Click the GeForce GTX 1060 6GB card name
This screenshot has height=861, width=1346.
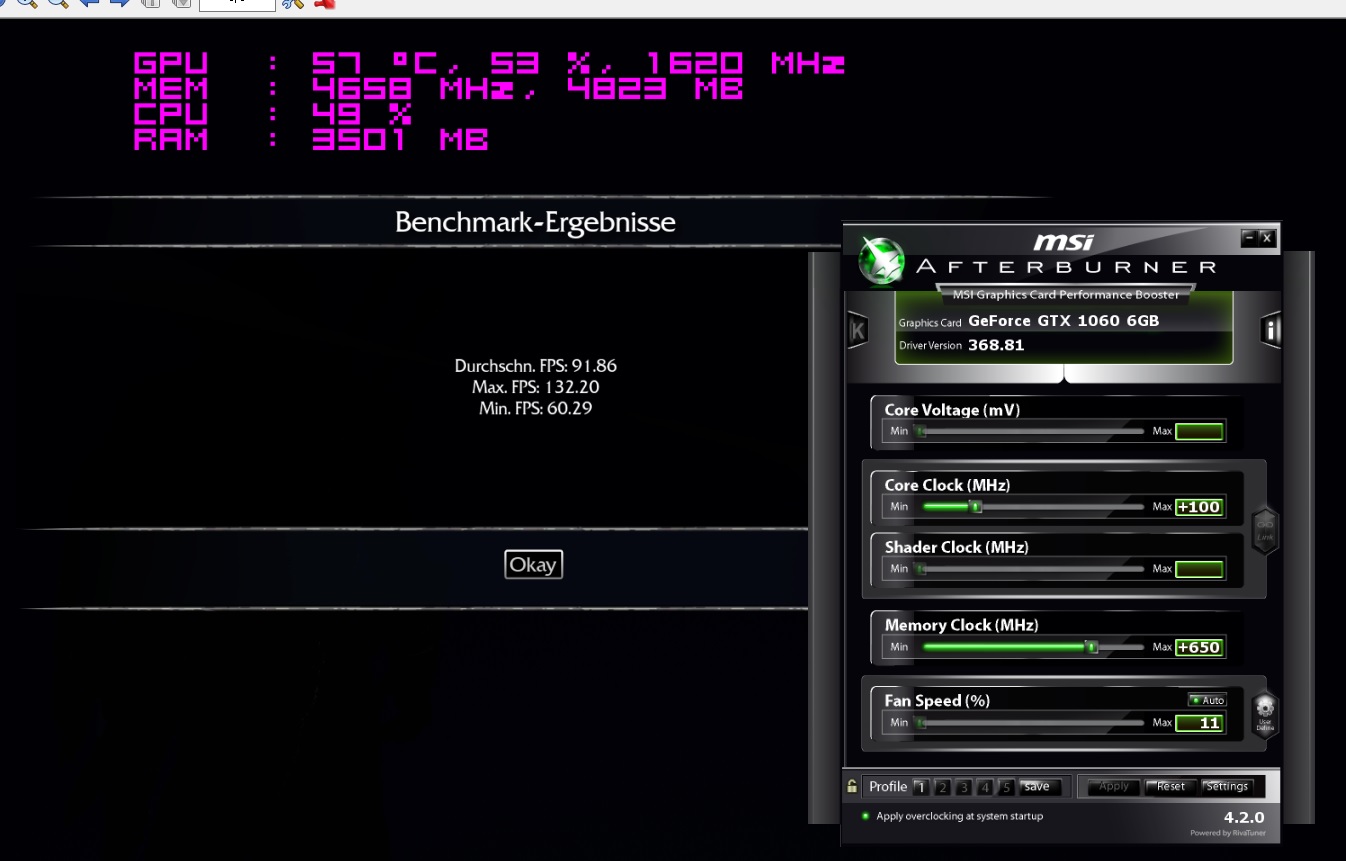(1063, 322)
